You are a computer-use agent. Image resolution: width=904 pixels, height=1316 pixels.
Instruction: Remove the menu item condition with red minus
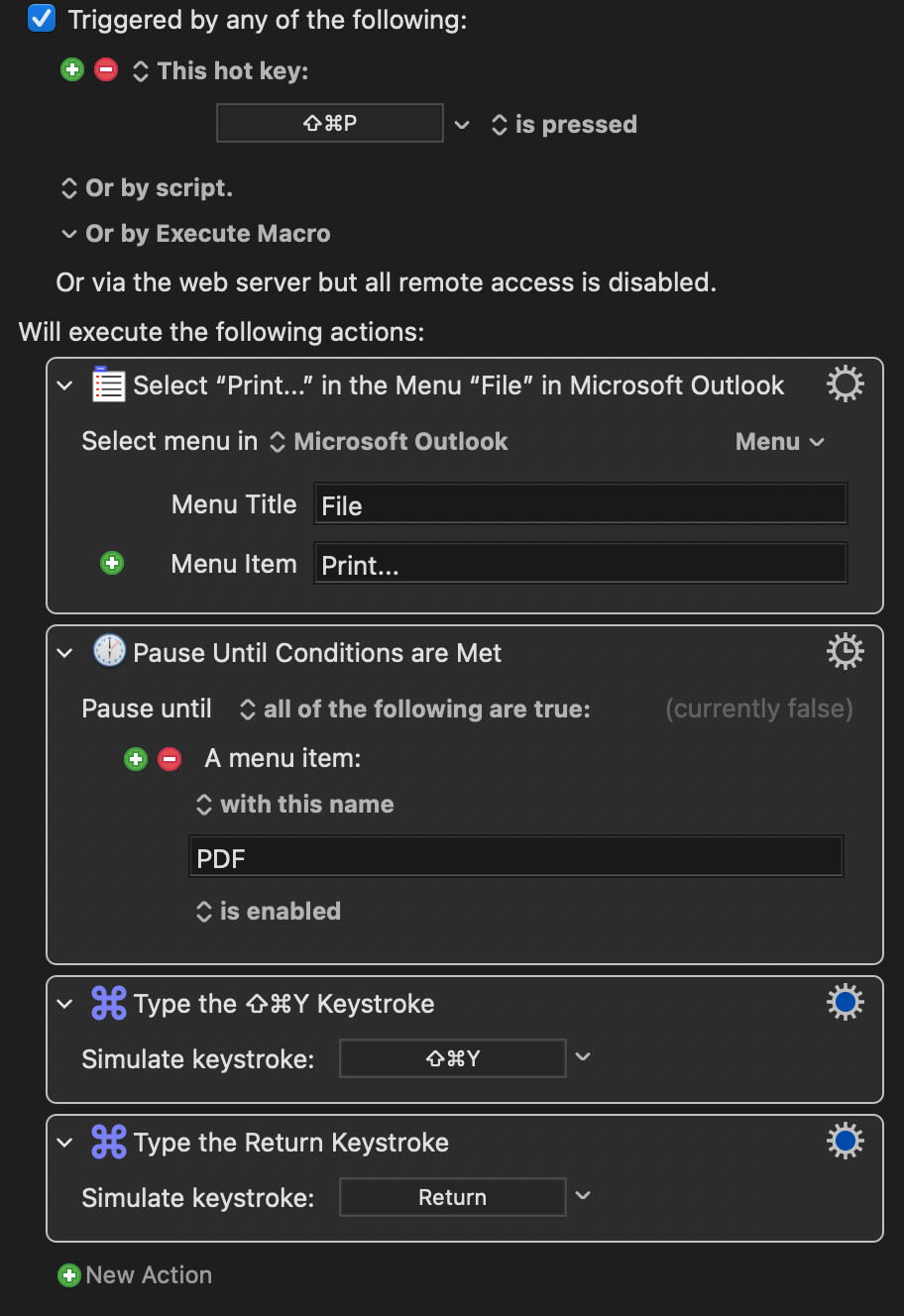(x=169, y=759)
